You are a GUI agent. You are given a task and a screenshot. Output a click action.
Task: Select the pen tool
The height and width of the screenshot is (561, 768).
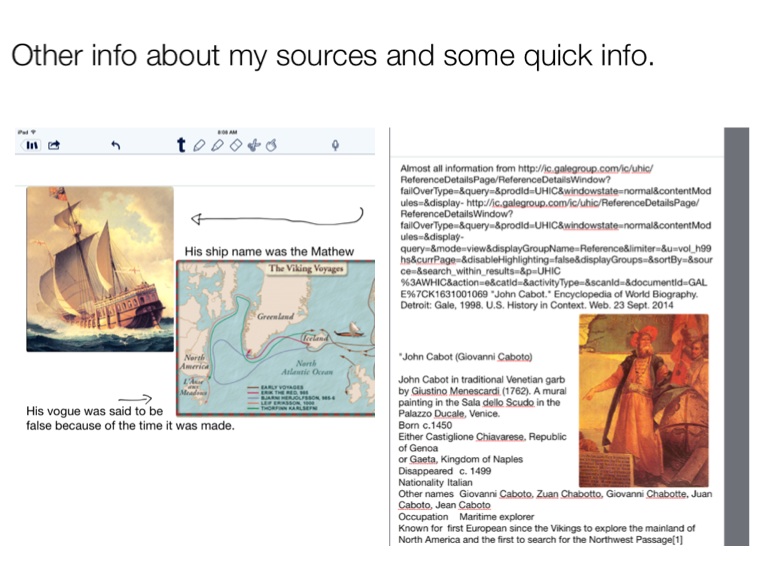click(199, 145)
